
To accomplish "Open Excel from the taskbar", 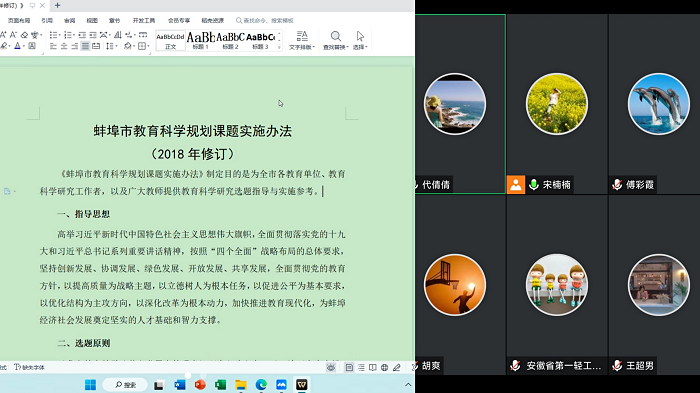I will coord(220,385).
